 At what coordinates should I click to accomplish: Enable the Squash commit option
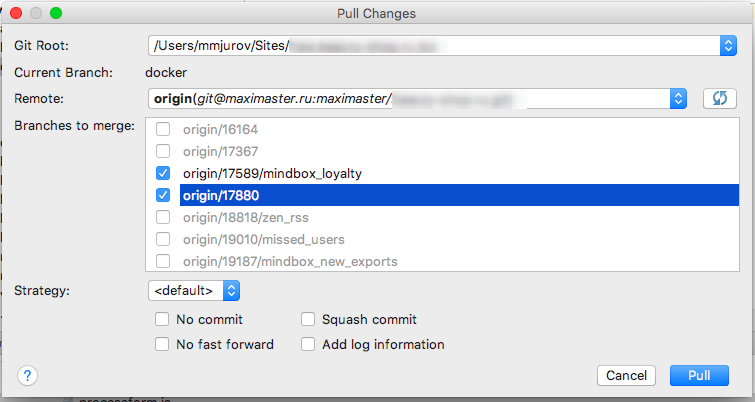pos(309,320)
